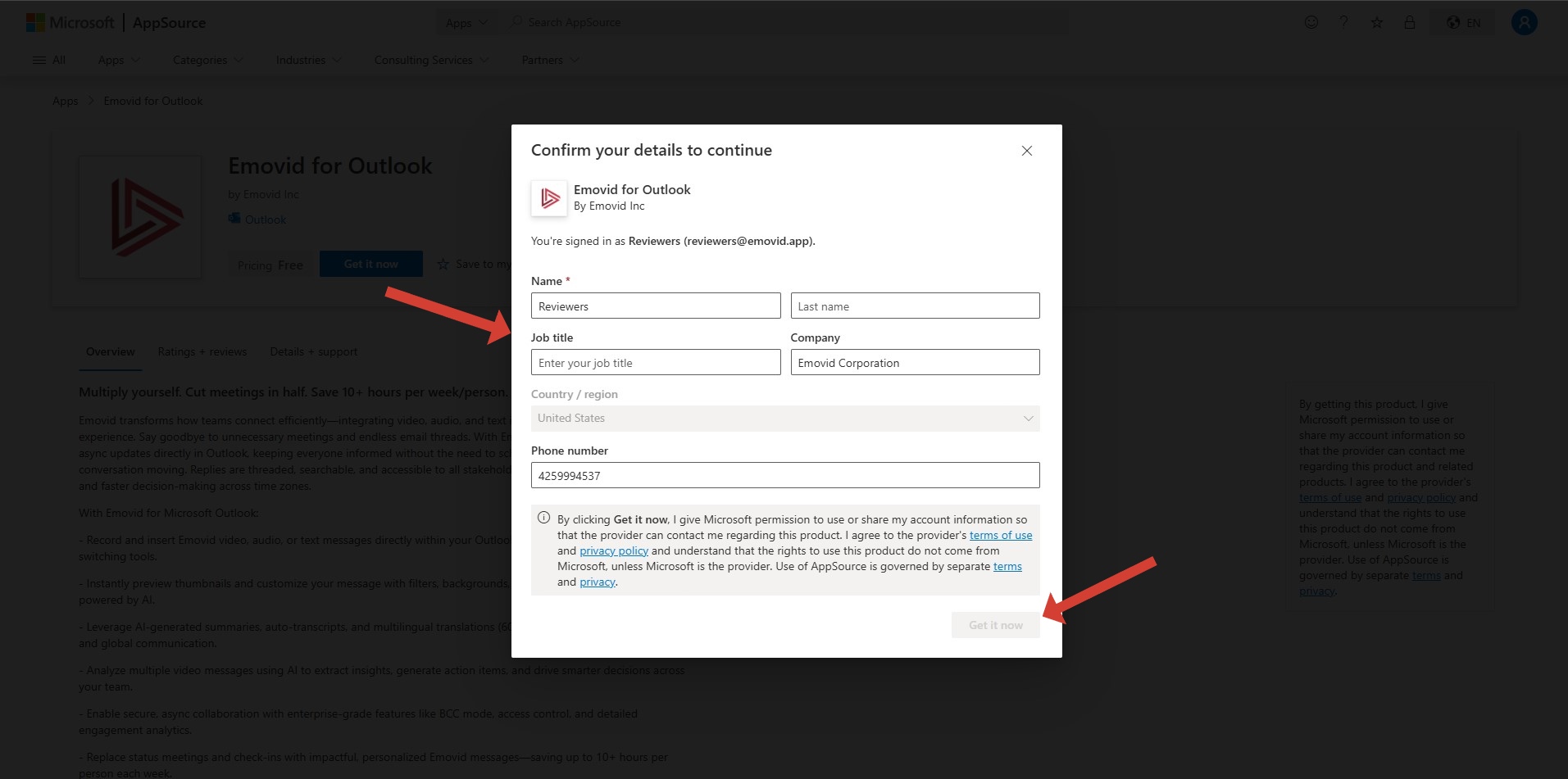Click the info icon beside the consent notice
The height and width of the screenshot is (779, 1568).
coord(543,518)
